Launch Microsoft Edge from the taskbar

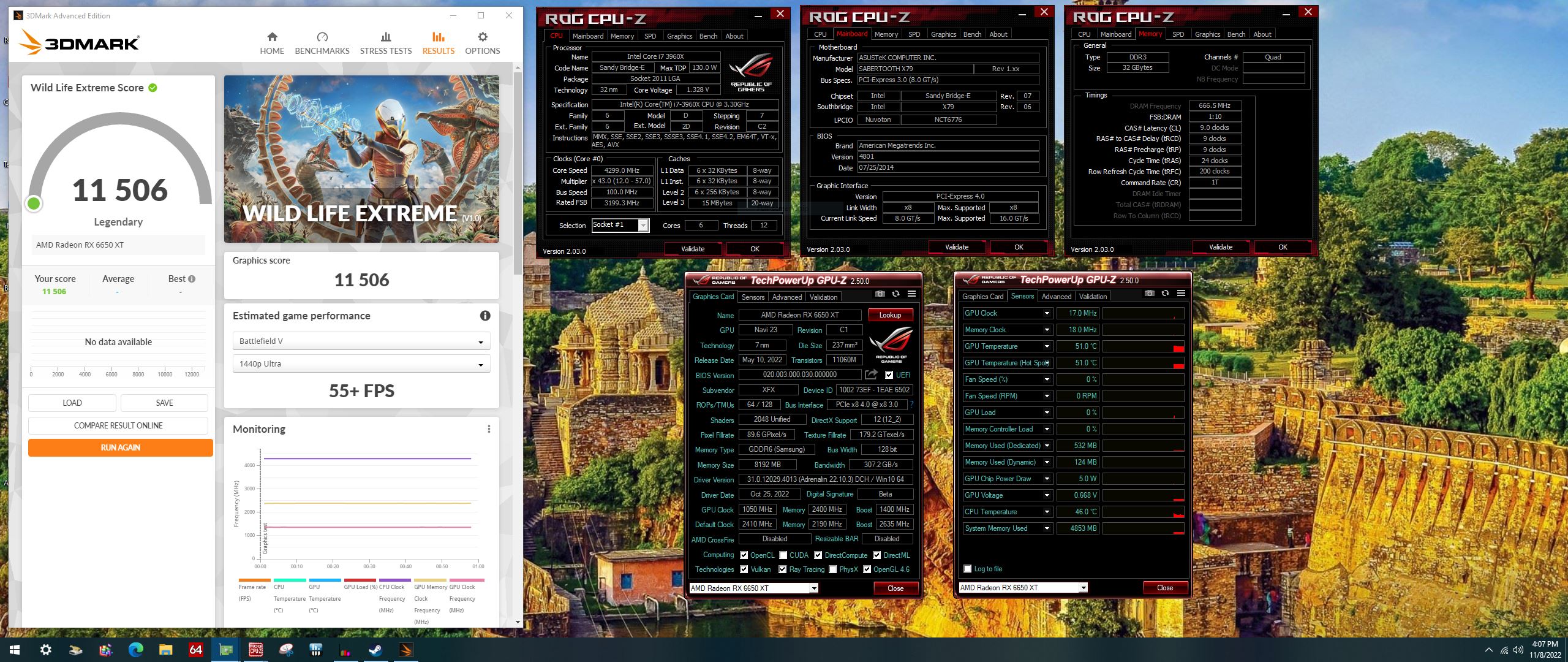click(135, 650)
